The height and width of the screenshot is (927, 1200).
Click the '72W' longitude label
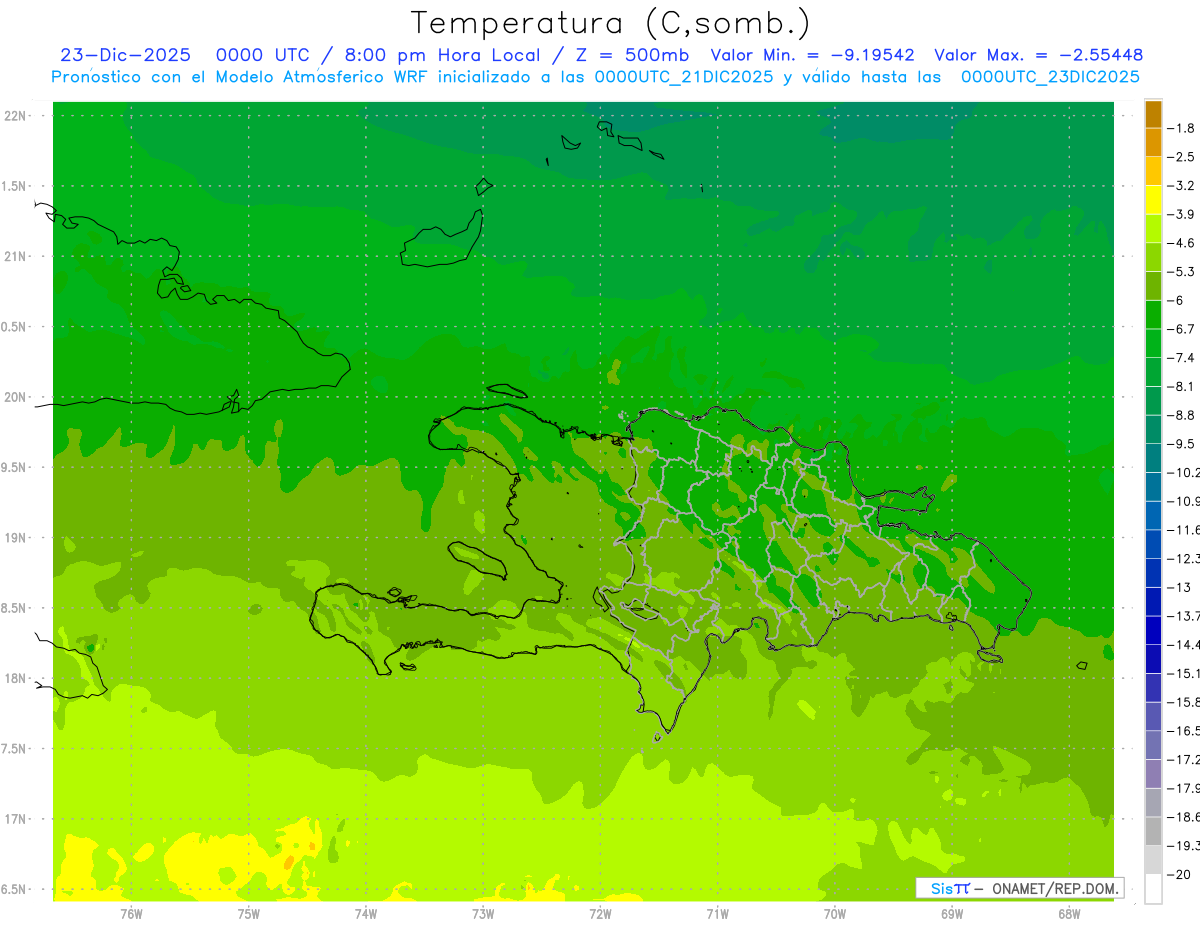point(600,914)
